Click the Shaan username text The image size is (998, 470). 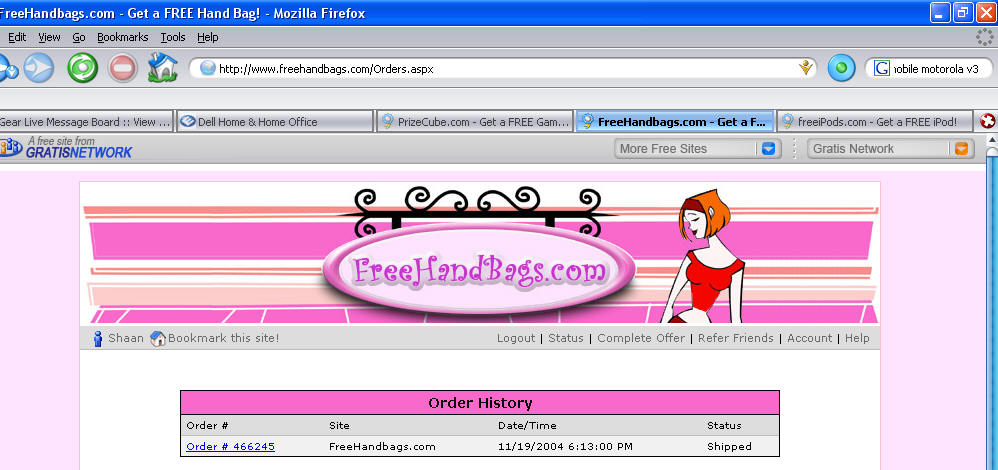tap(126, 338)
